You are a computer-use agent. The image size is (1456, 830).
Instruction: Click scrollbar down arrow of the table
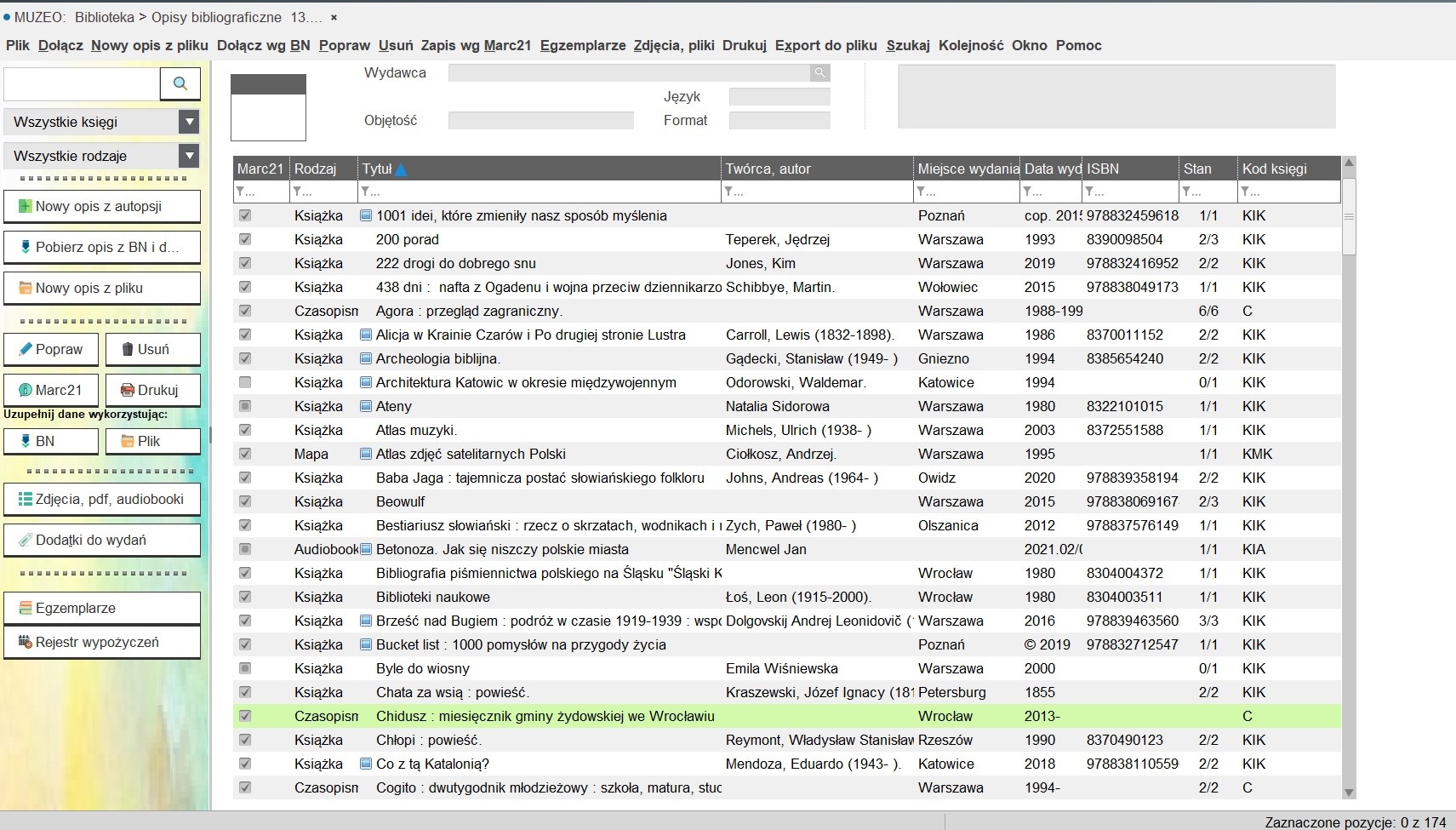pos(1349,793)
